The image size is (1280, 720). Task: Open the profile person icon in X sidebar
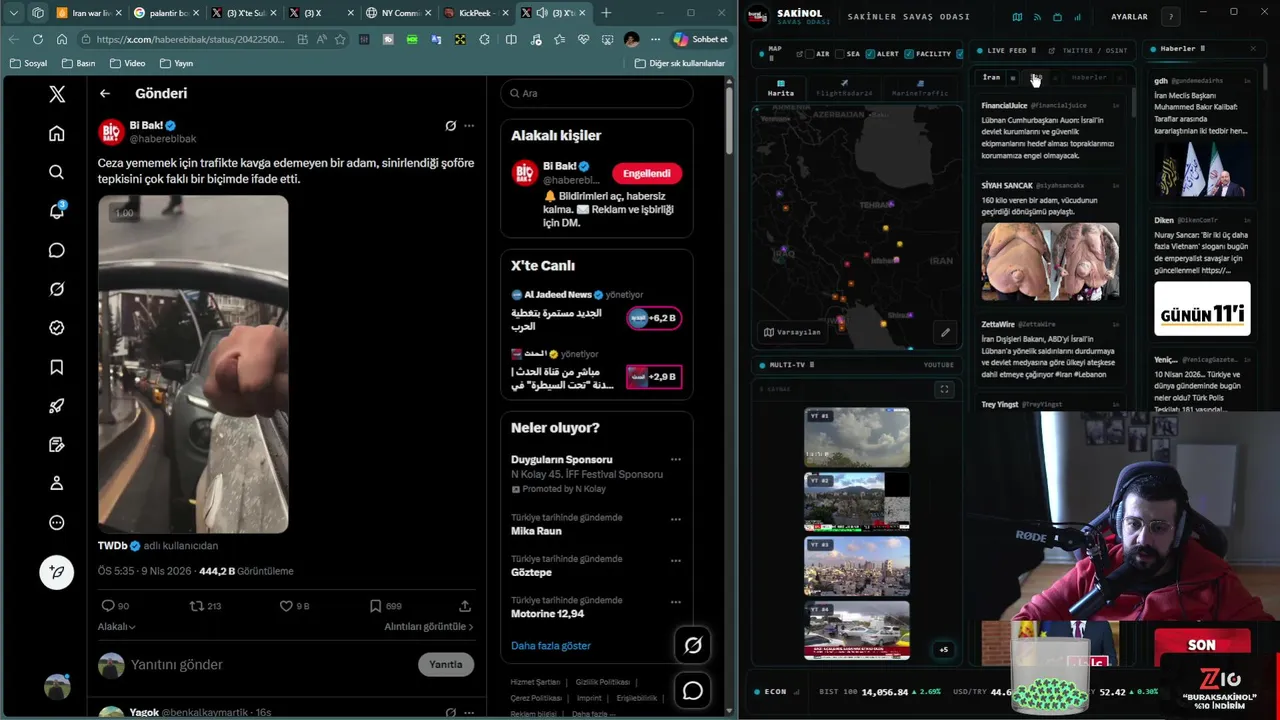(57, 483)
